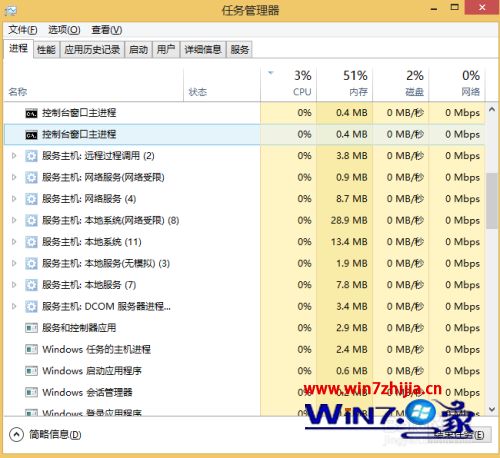The width and height of the screenshot is (500, 458).
Task: Select the Windows 启动应用程序 process name
Action: [92, 371]
